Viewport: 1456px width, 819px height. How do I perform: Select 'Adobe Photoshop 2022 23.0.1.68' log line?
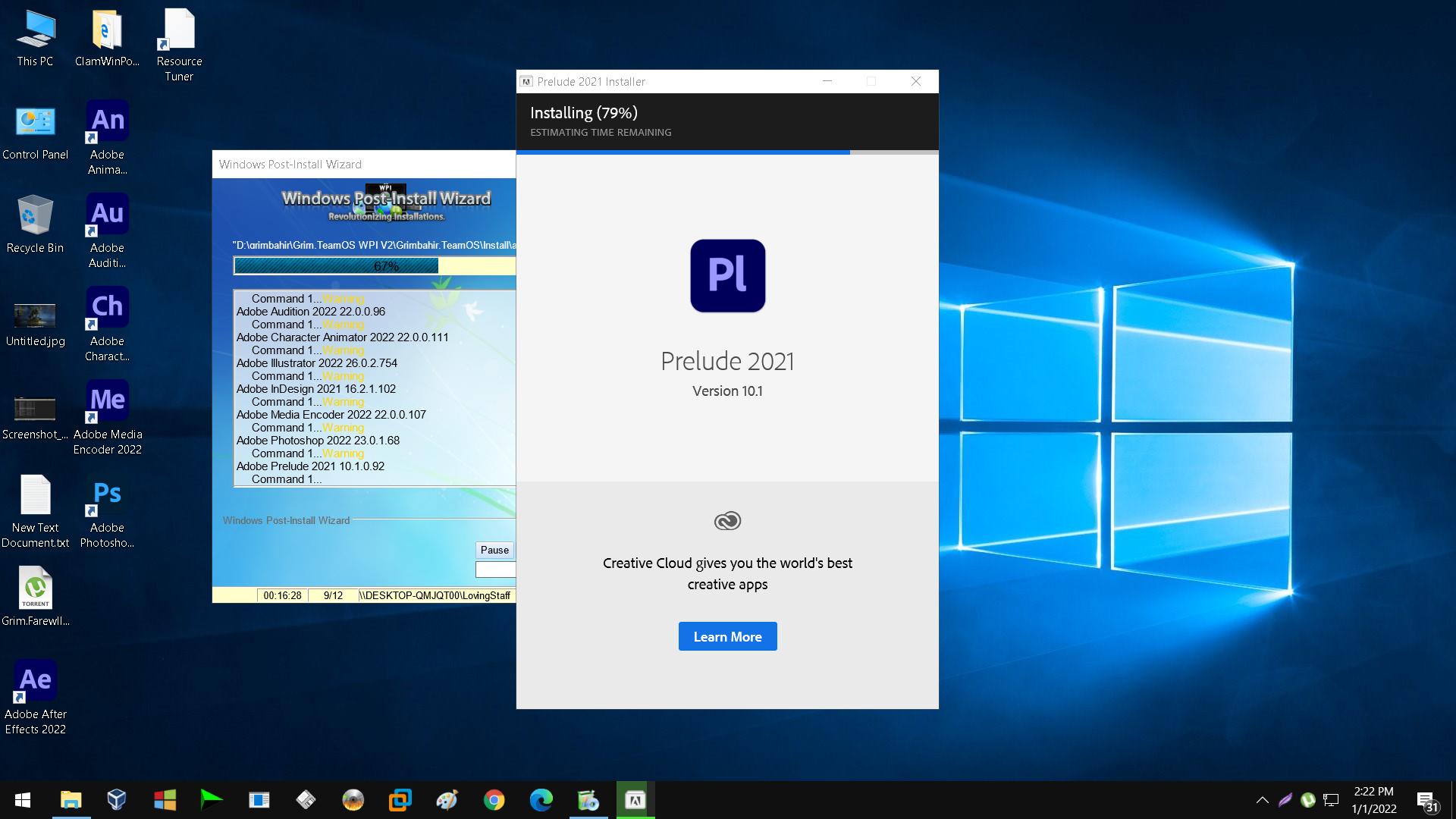tap(318, 441)
